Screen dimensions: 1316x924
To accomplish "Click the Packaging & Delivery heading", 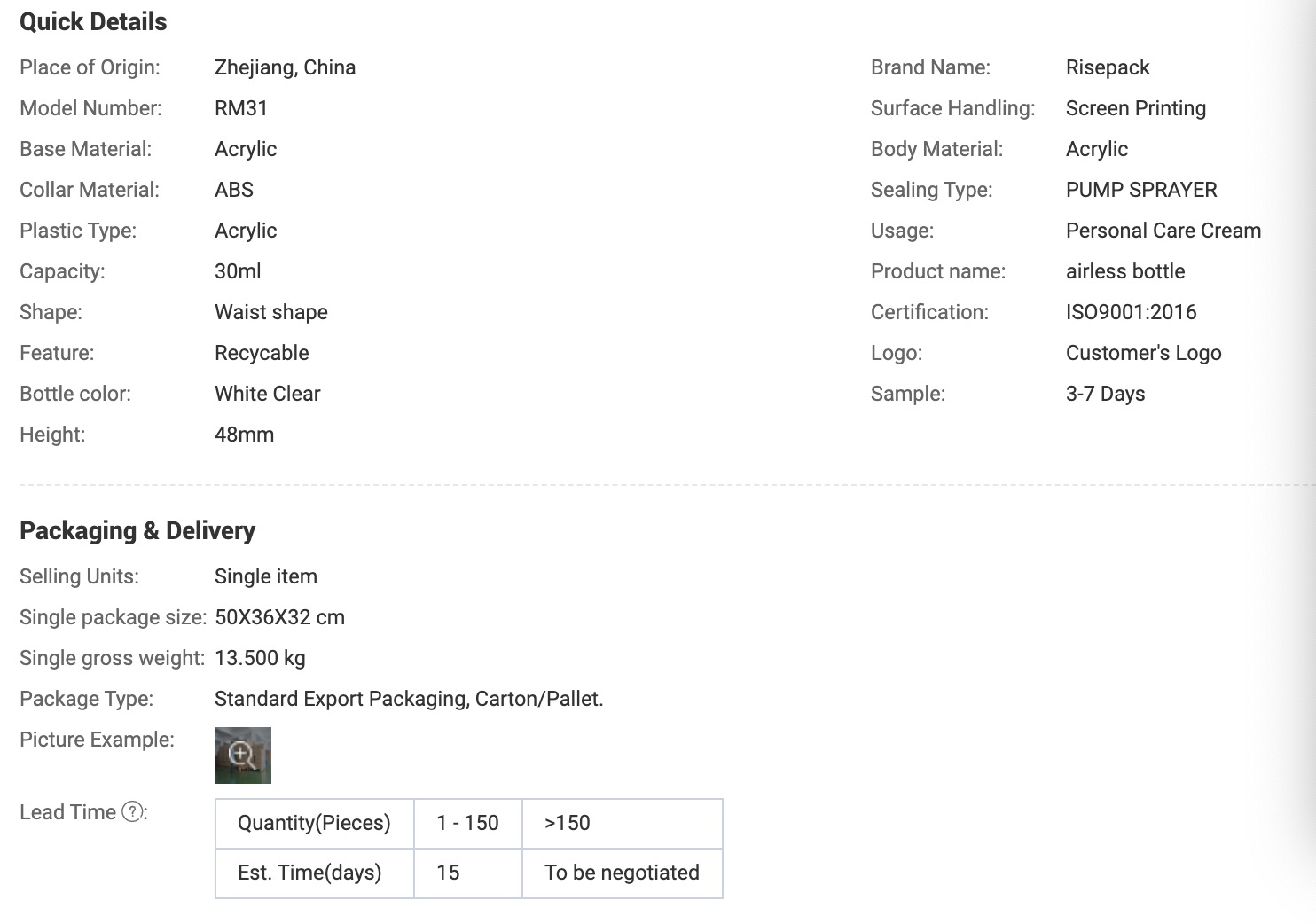I will click(x=137, y=530).
